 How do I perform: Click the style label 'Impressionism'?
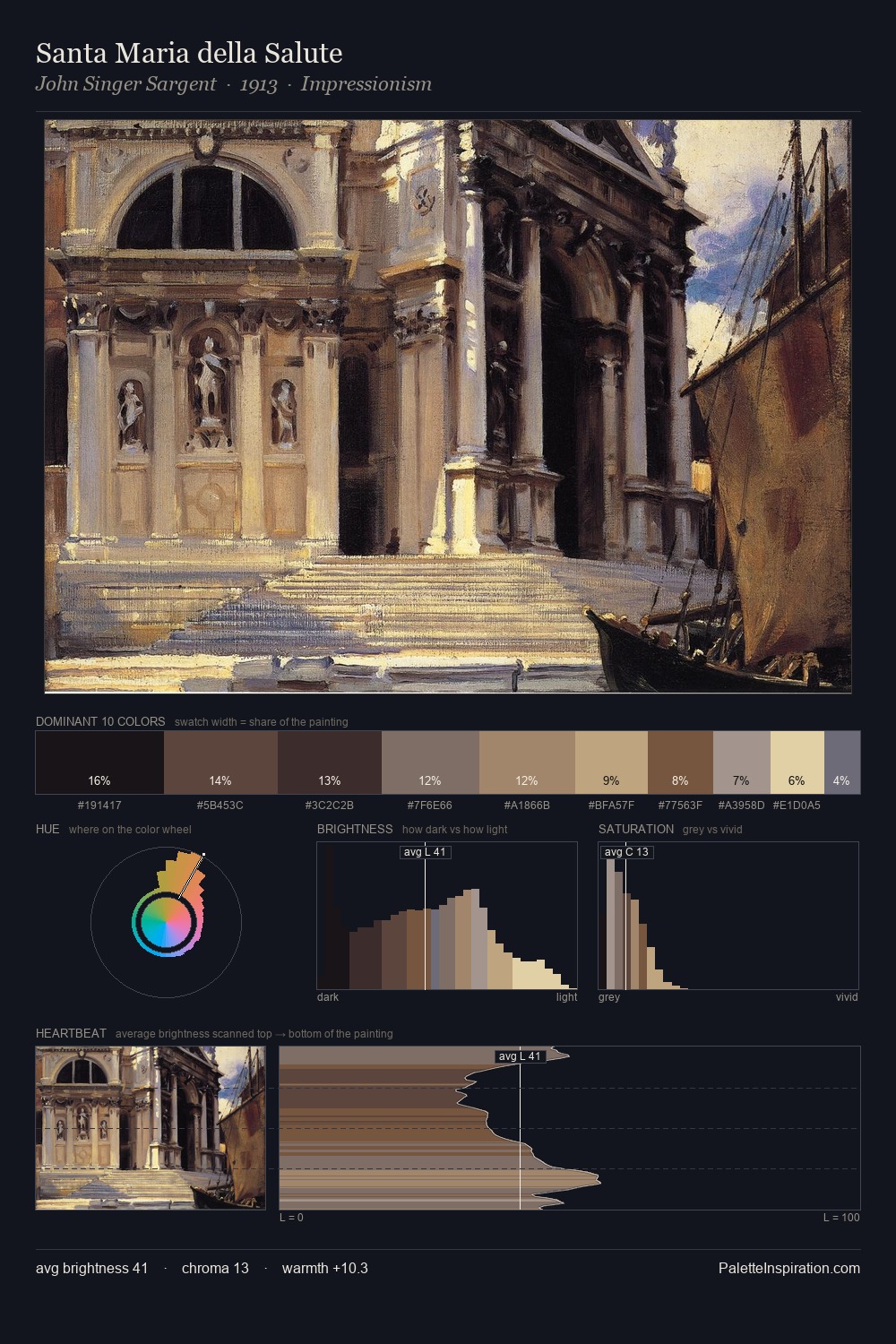[366, 84]
